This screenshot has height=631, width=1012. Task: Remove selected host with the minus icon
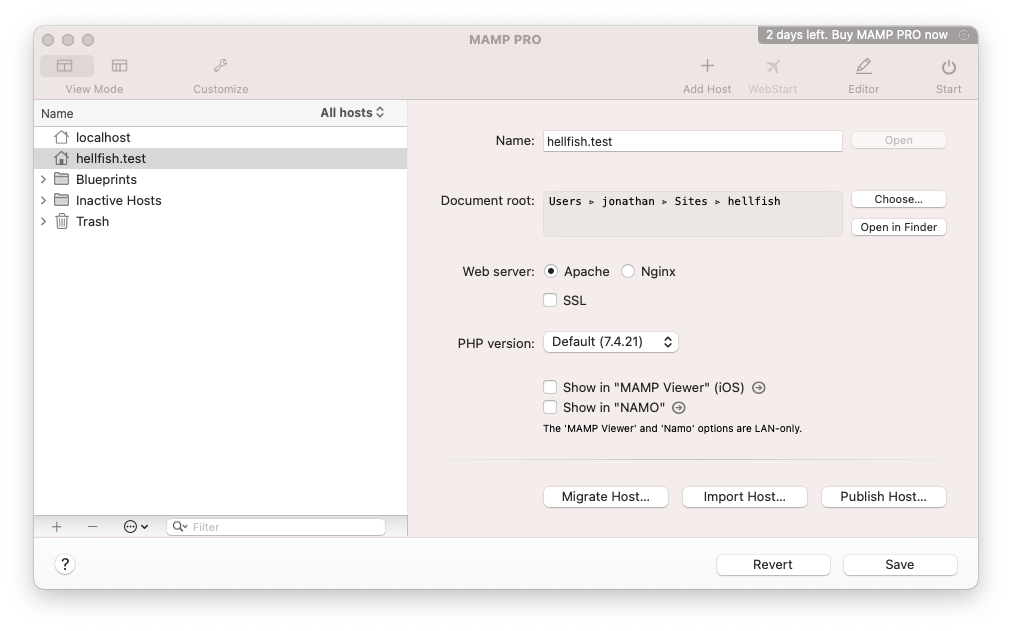coord(93,526)
